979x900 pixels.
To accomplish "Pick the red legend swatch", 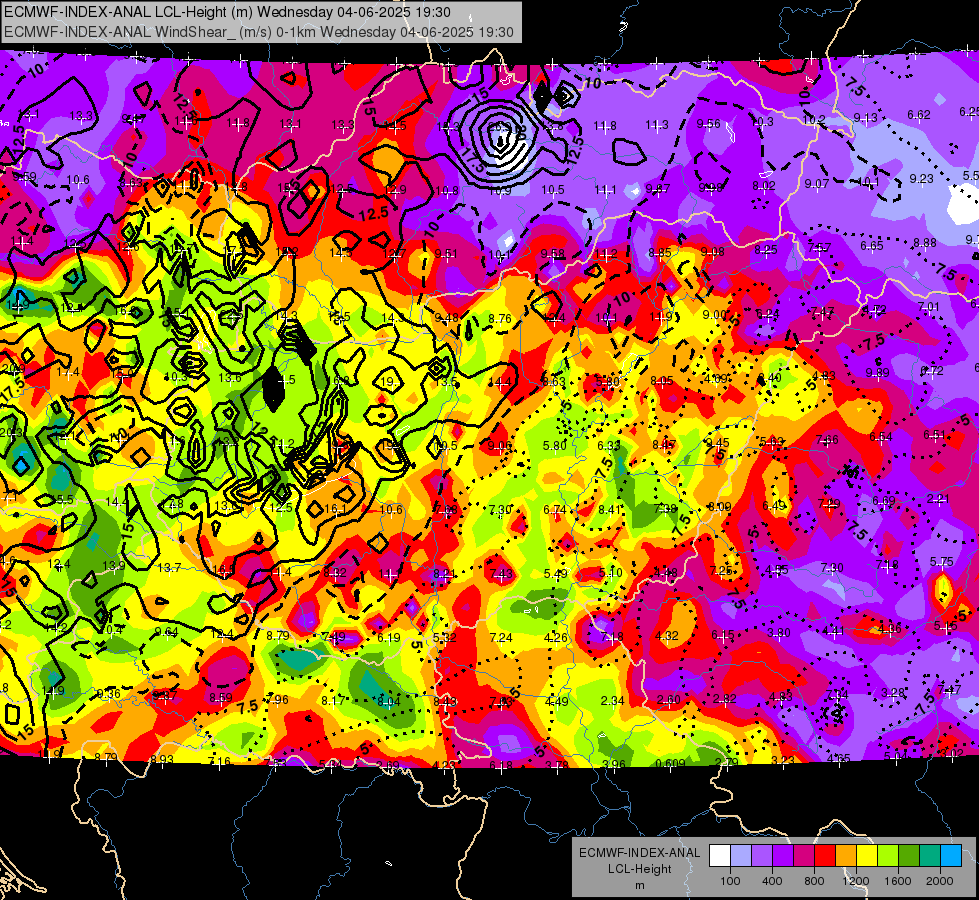I will click(825, 856).
